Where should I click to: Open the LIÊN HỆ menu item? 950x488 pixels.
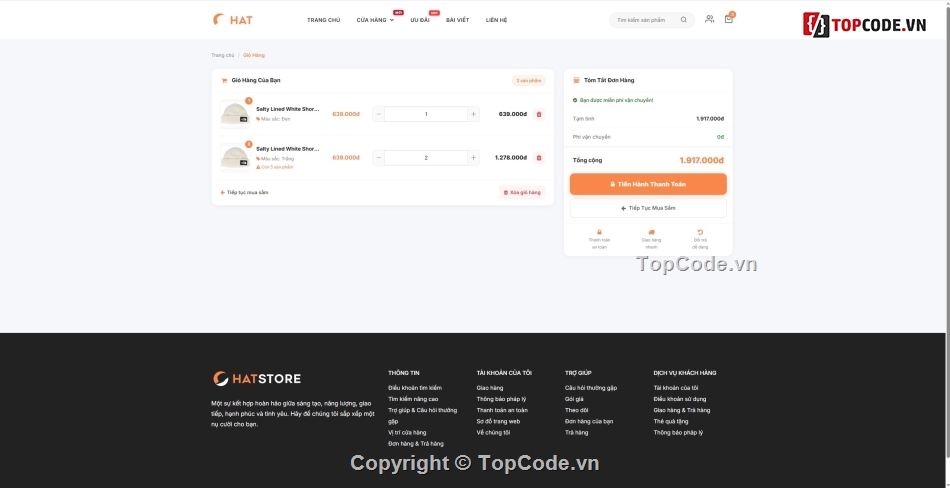coord(496,20)
